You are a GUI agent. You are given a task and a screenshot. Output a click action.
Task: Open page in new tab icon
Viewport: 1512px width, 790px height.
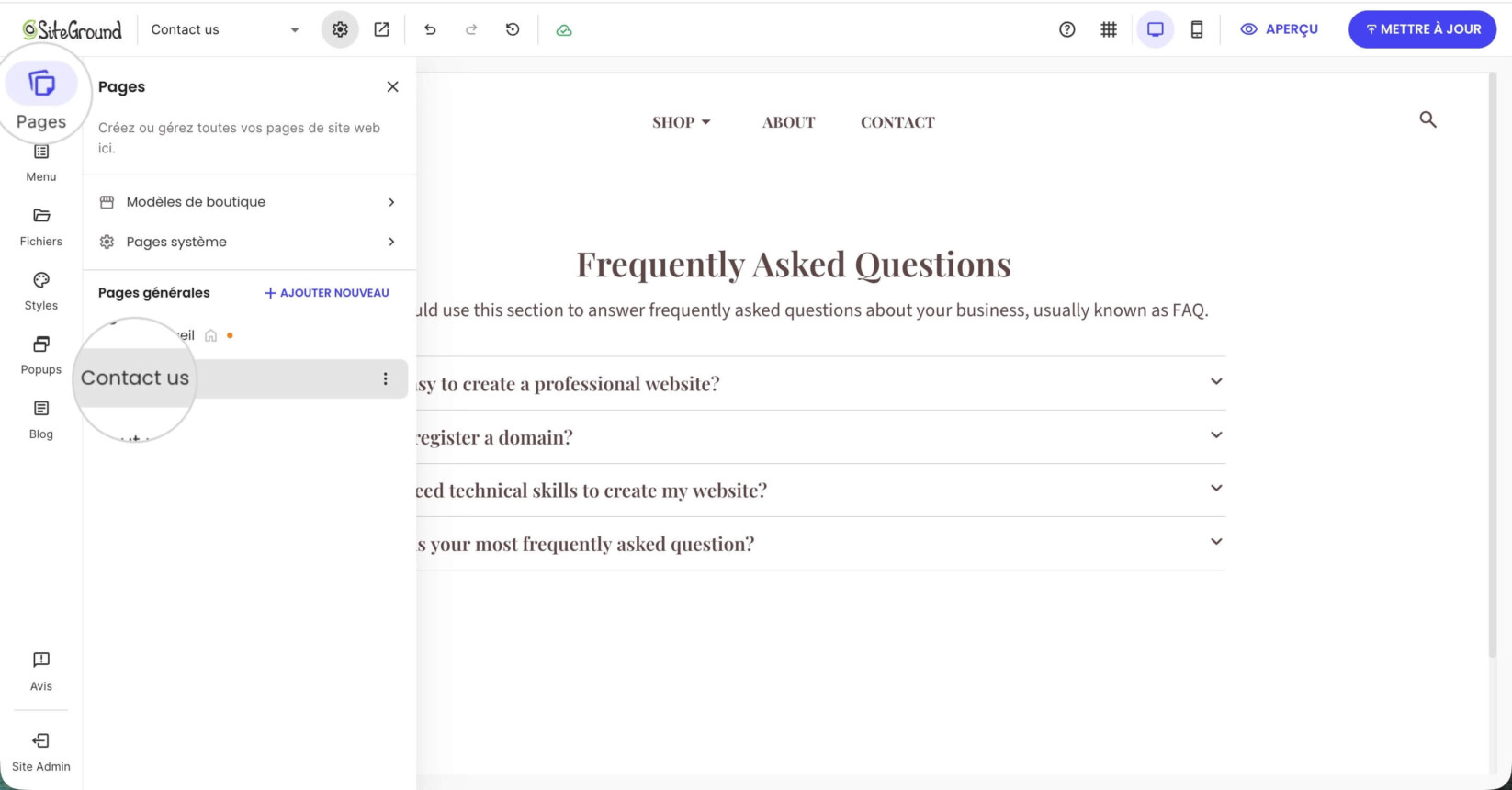tap(381, 29)
